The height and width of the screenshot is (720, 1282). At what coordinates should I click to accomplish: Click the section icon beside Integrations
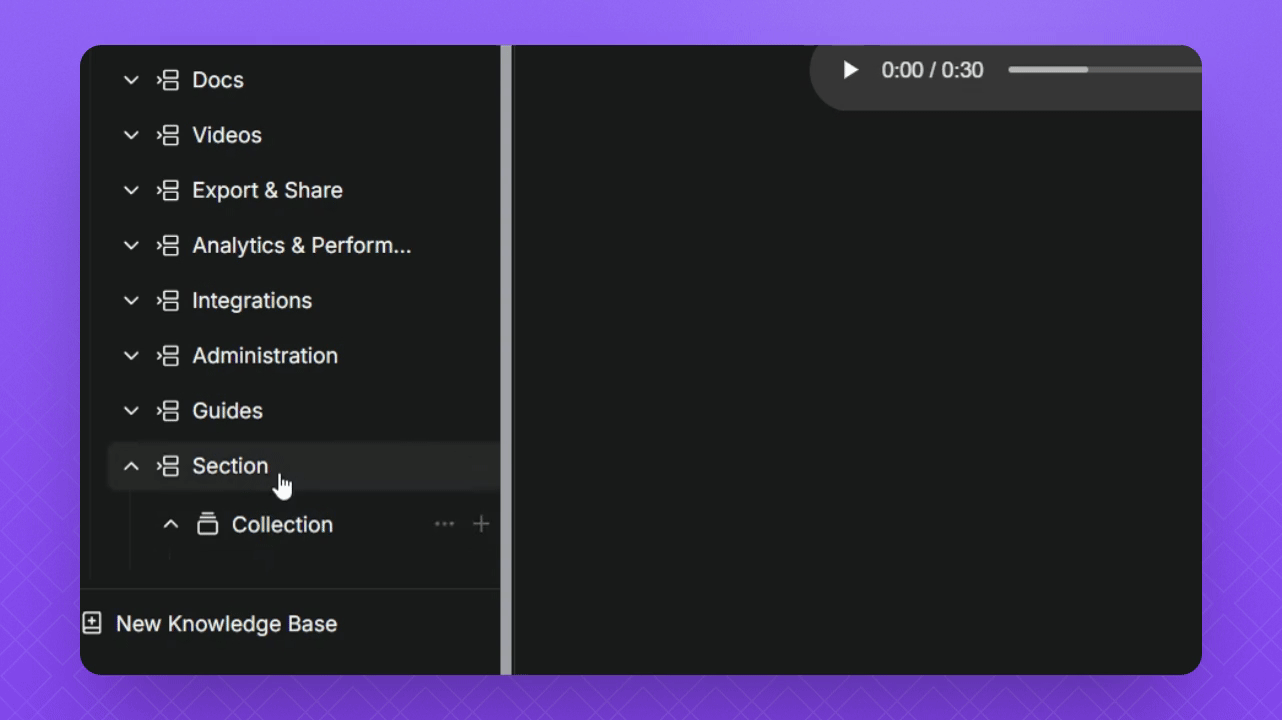click(x=168, y=300)
